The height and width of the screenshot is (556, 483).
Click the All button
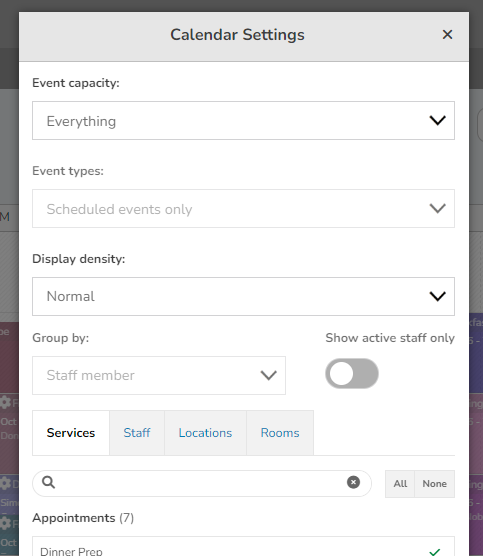click(400, 484)
